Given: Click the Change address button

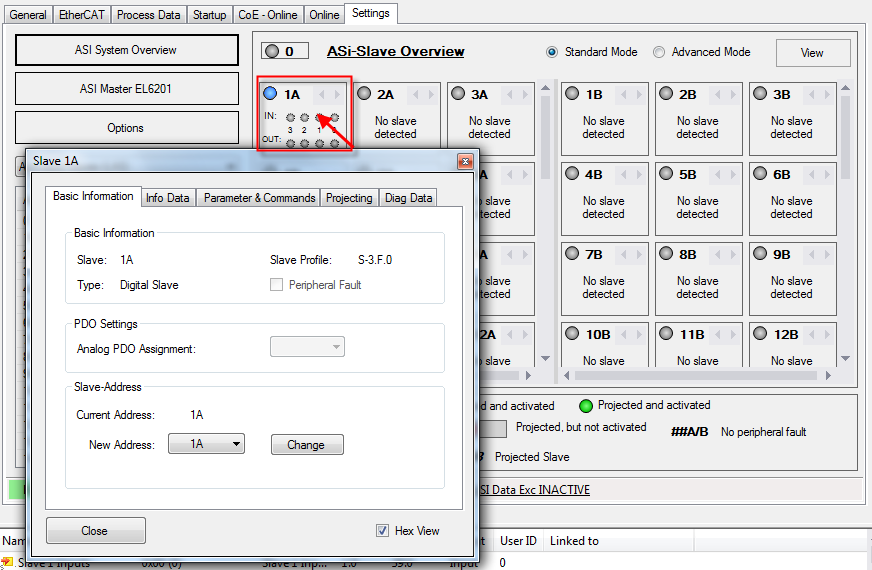Looking at the screenshot, I should click(307, 445).
